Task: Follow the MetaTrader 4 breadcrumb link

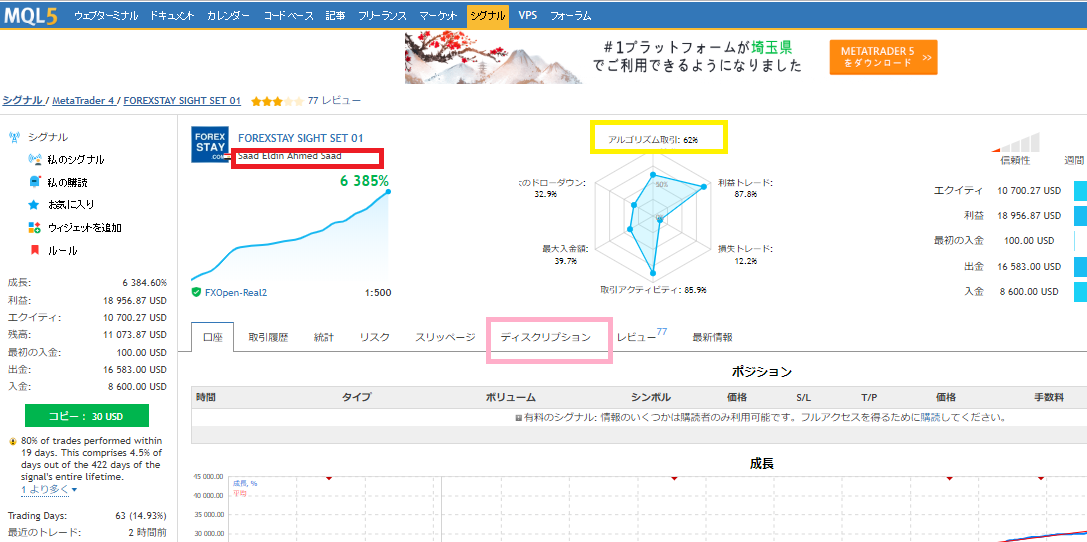Action: [x=83, y=100]
